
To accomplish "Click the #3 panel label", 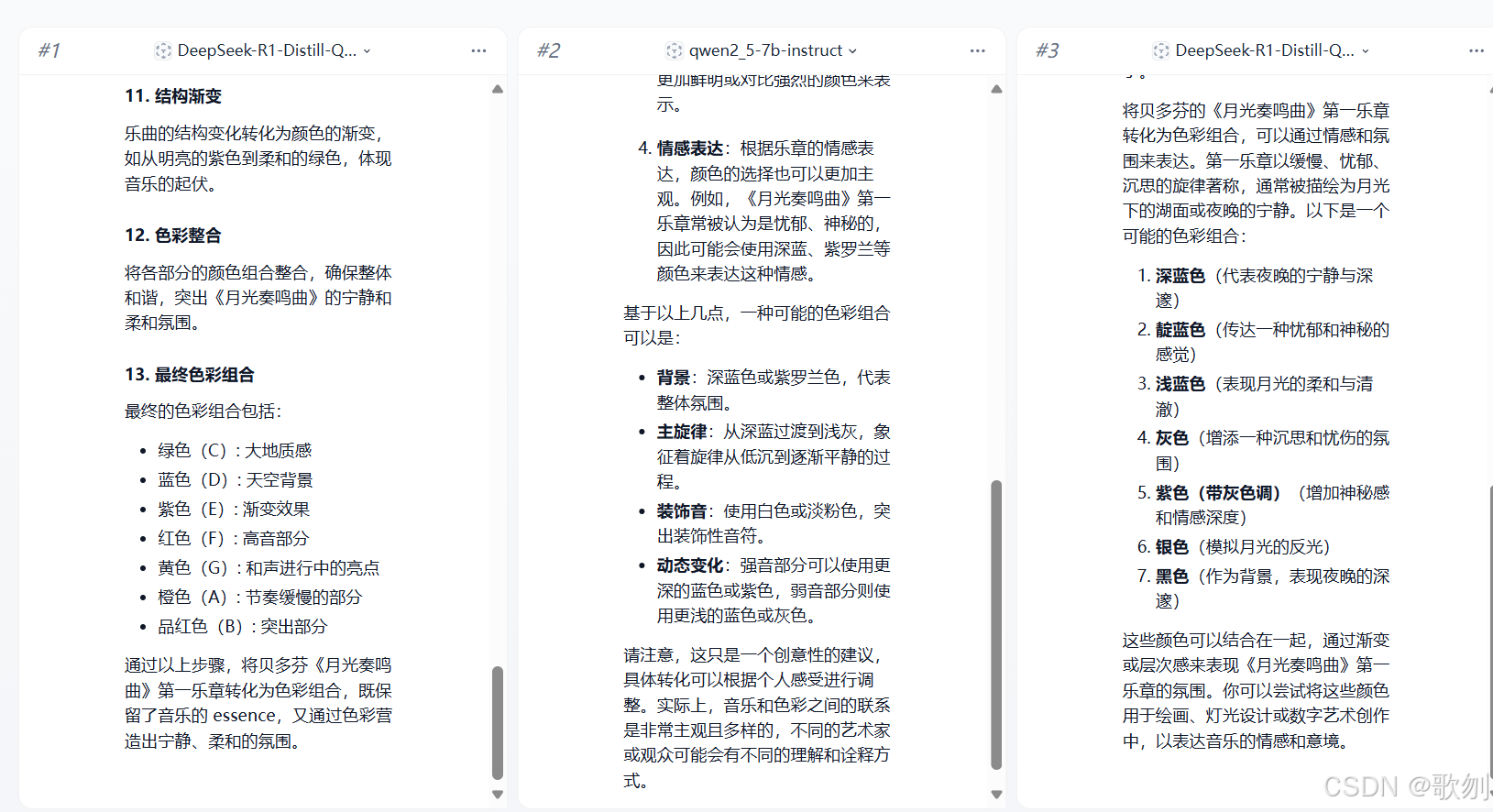I will point(1047,50).
